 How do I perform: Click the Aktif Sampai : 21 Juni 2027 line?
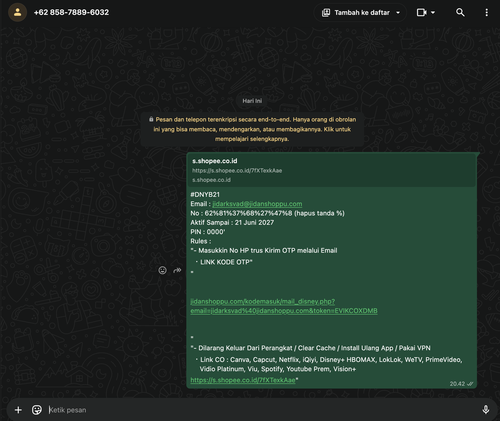232,222
